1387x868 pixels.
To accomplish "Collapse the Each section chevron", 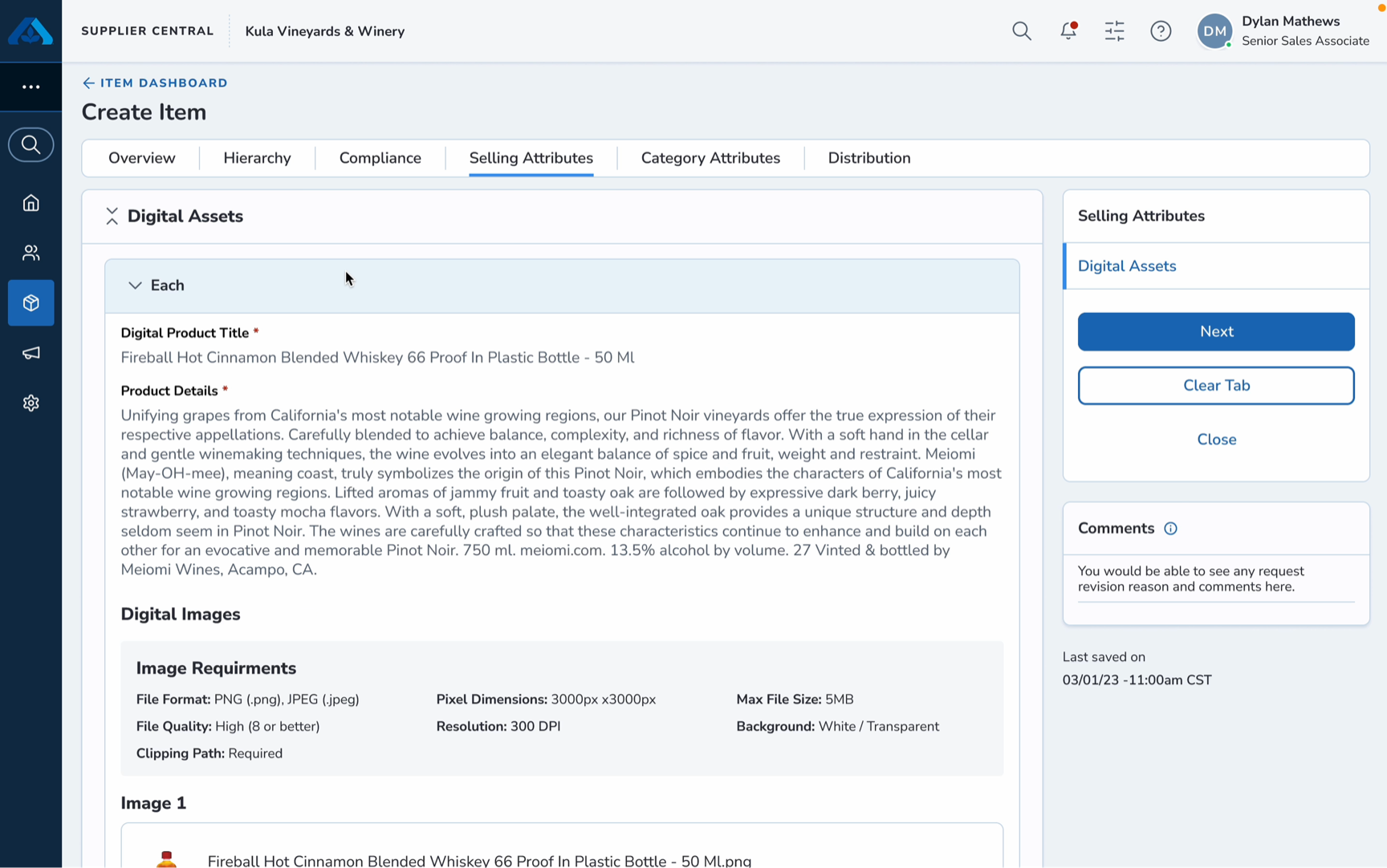I will (135, 286).
